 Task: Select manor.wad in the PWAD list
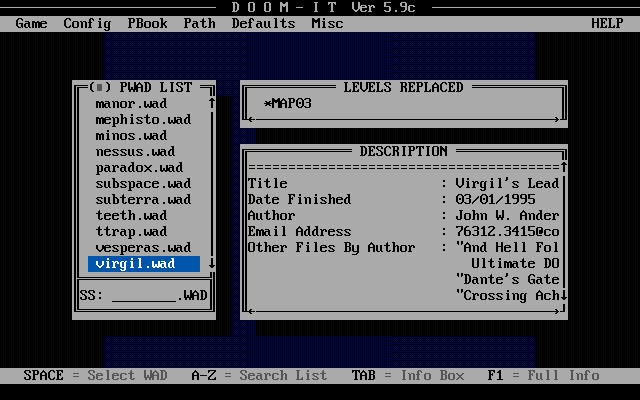pos(144,104)
